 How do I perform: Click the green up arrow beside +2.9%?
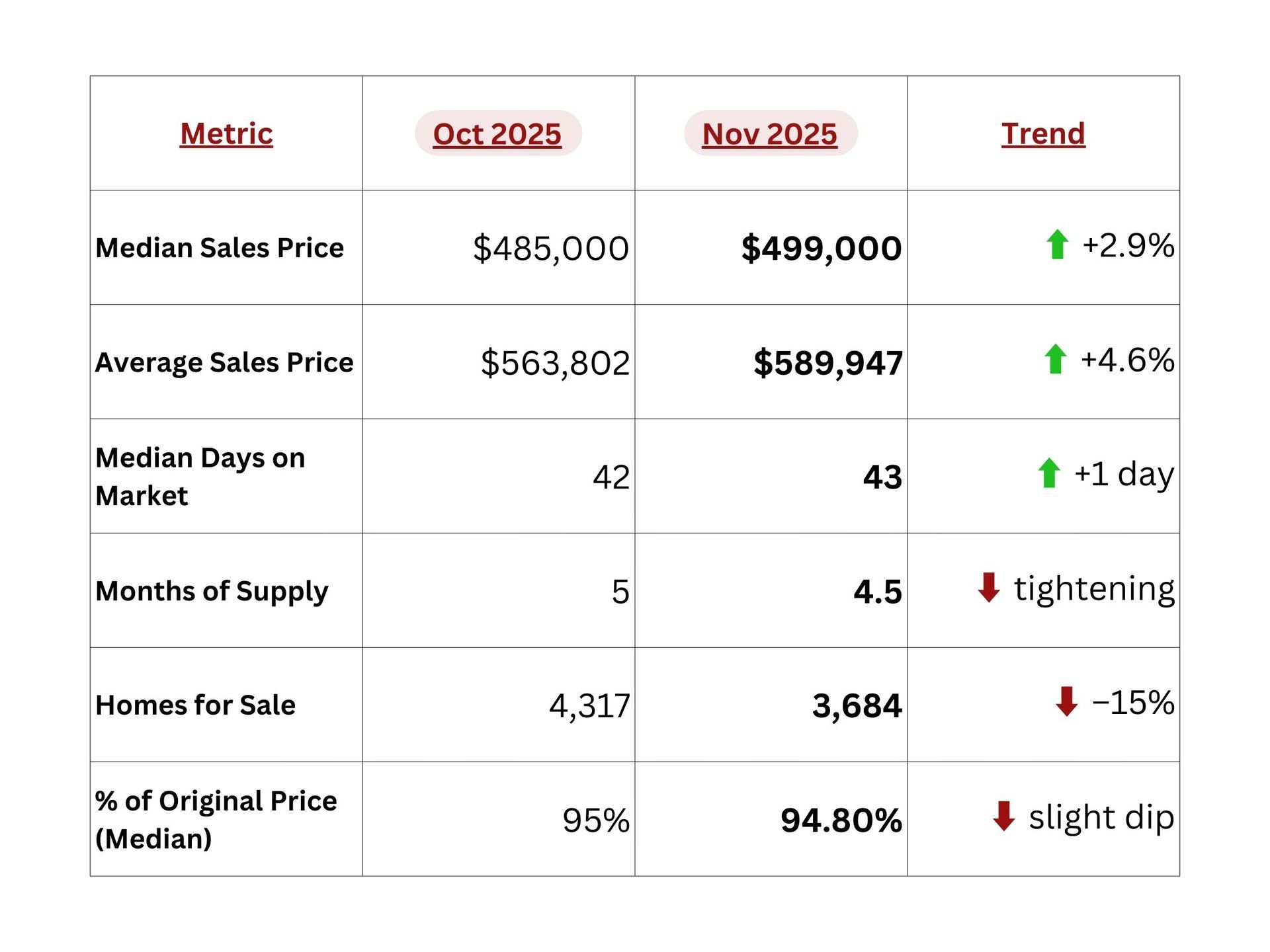click(1058, 245)
